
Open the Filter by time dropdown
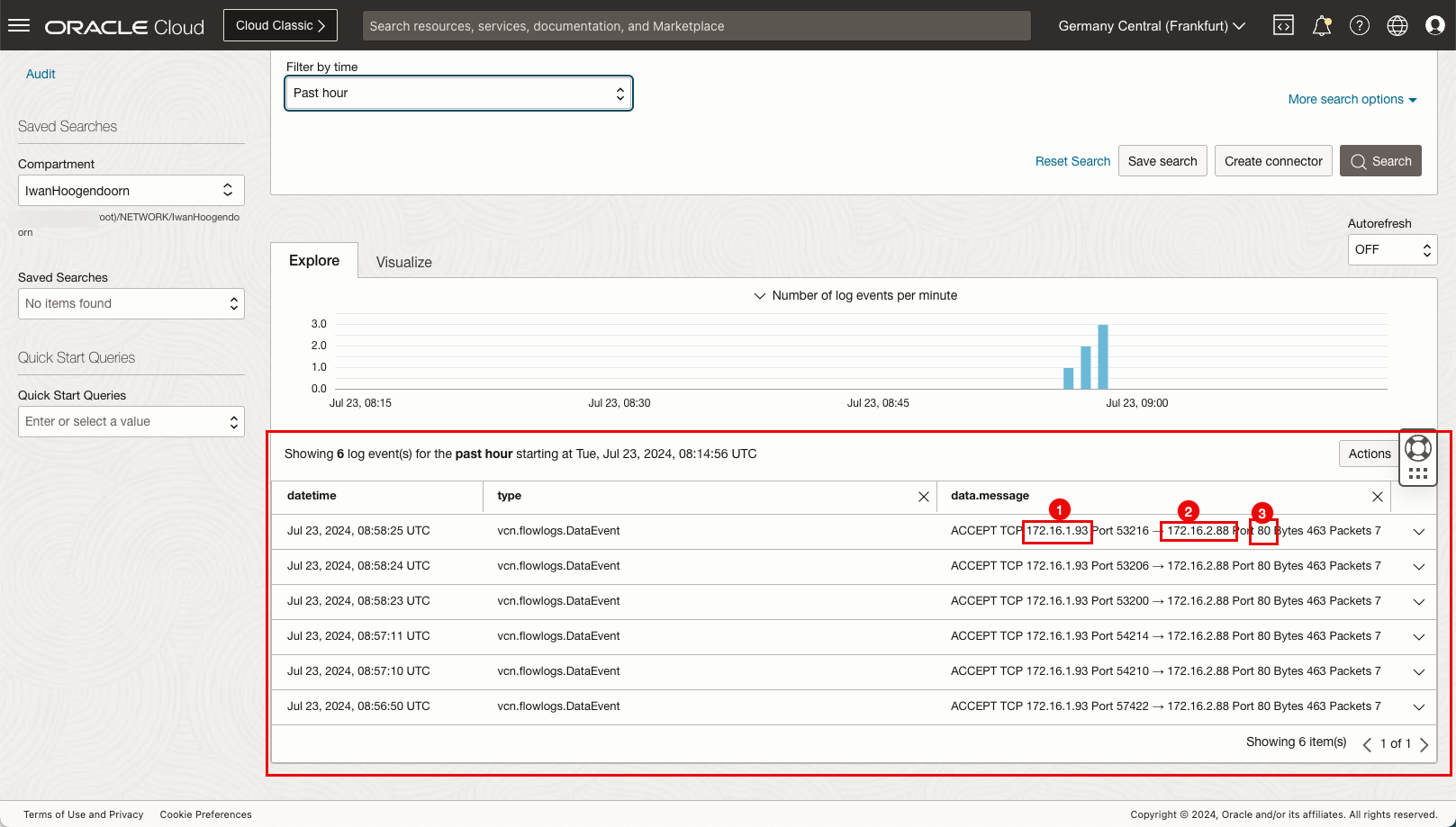tap(458, 94)
